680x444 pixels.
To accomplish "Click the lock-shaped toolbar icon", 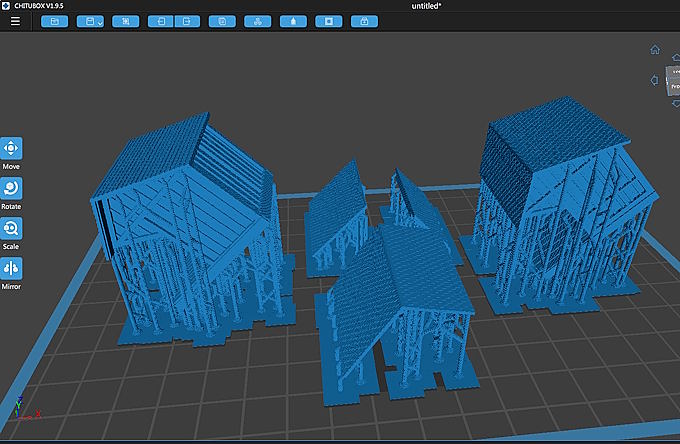I will pos(364,21).
